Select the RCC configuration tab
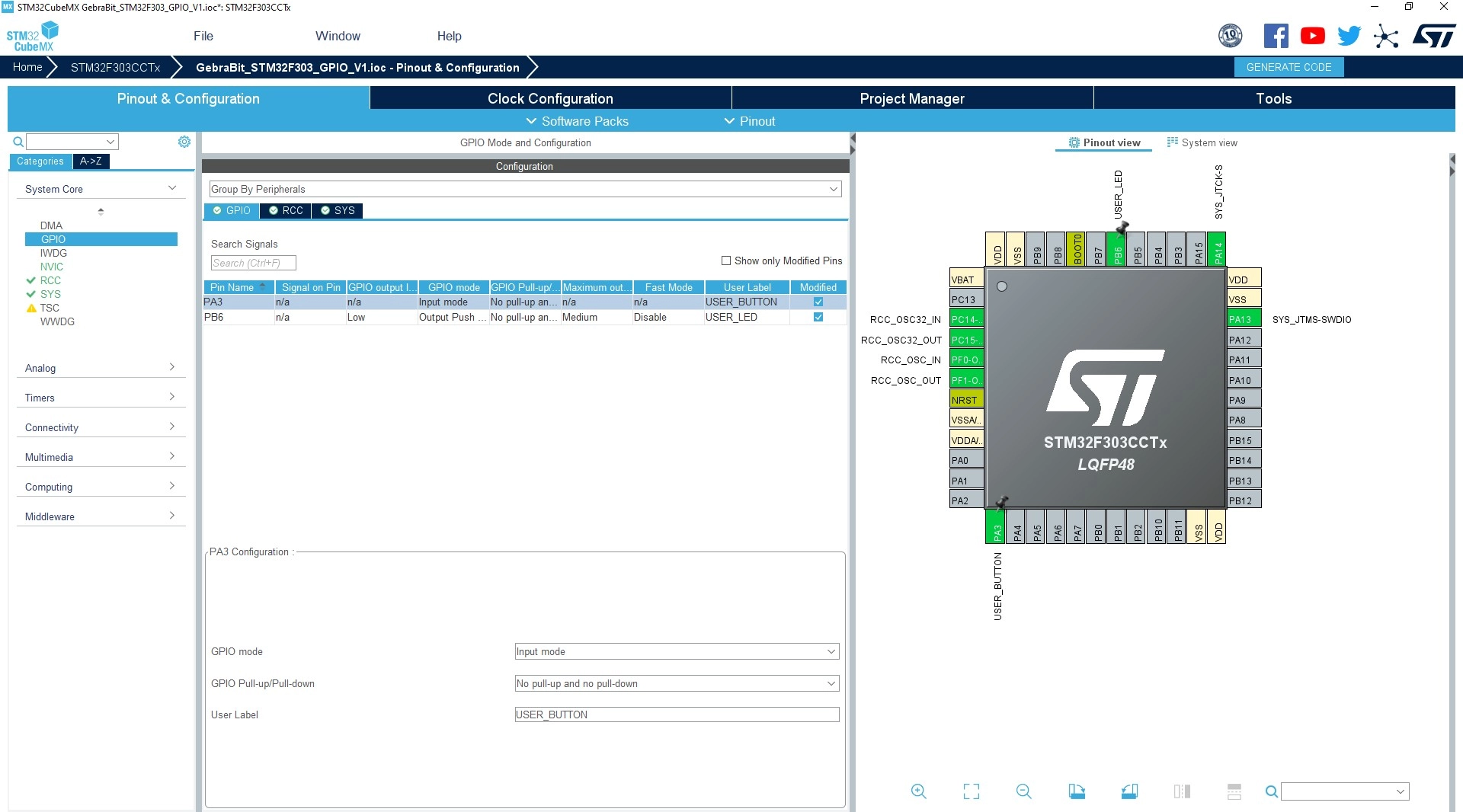The height and width of the screenshot is (812, 1463). [x=286, y=210]
